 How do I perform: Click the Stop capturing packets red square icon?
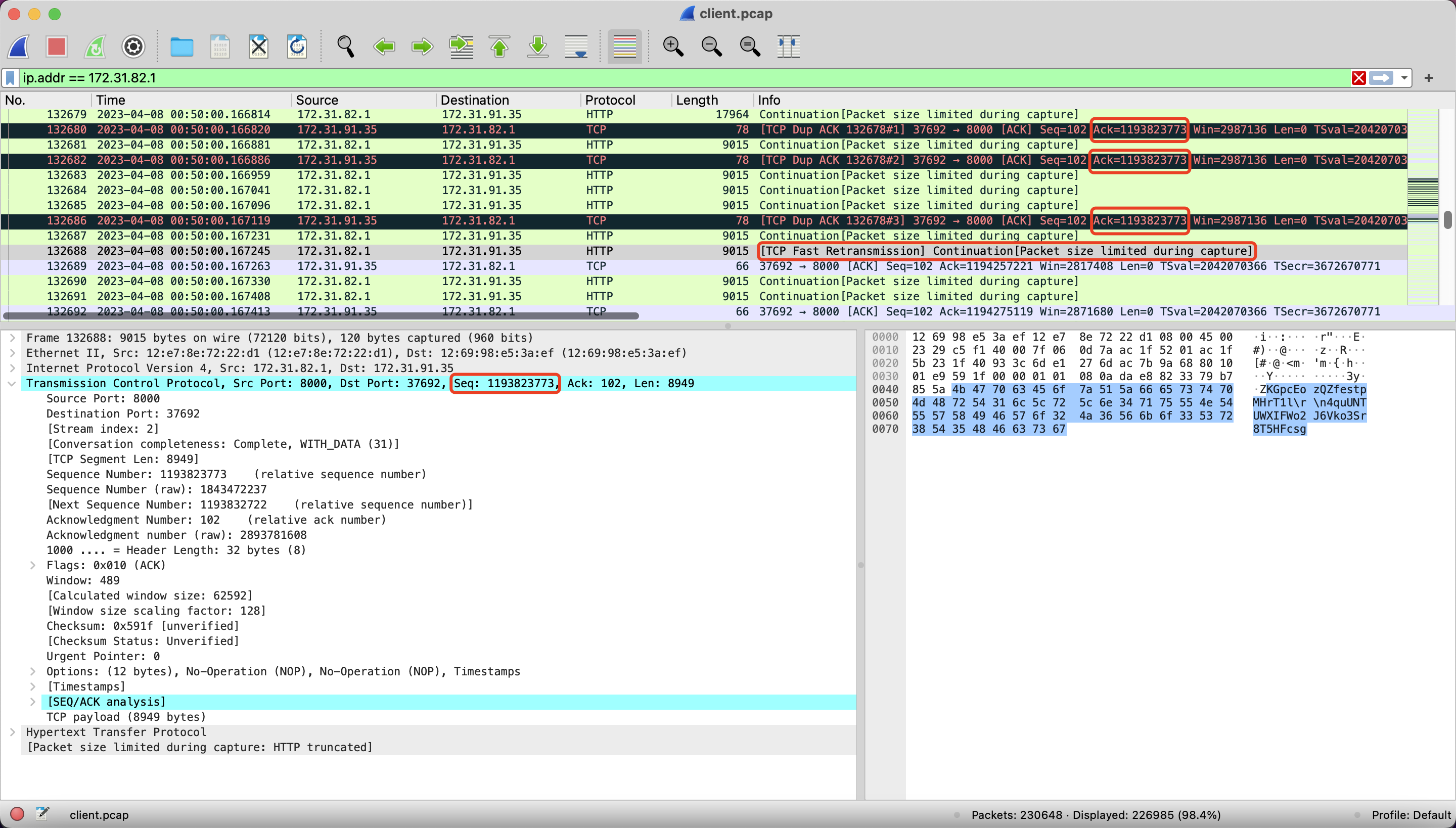pyautogui.click(x=56, y=47)
